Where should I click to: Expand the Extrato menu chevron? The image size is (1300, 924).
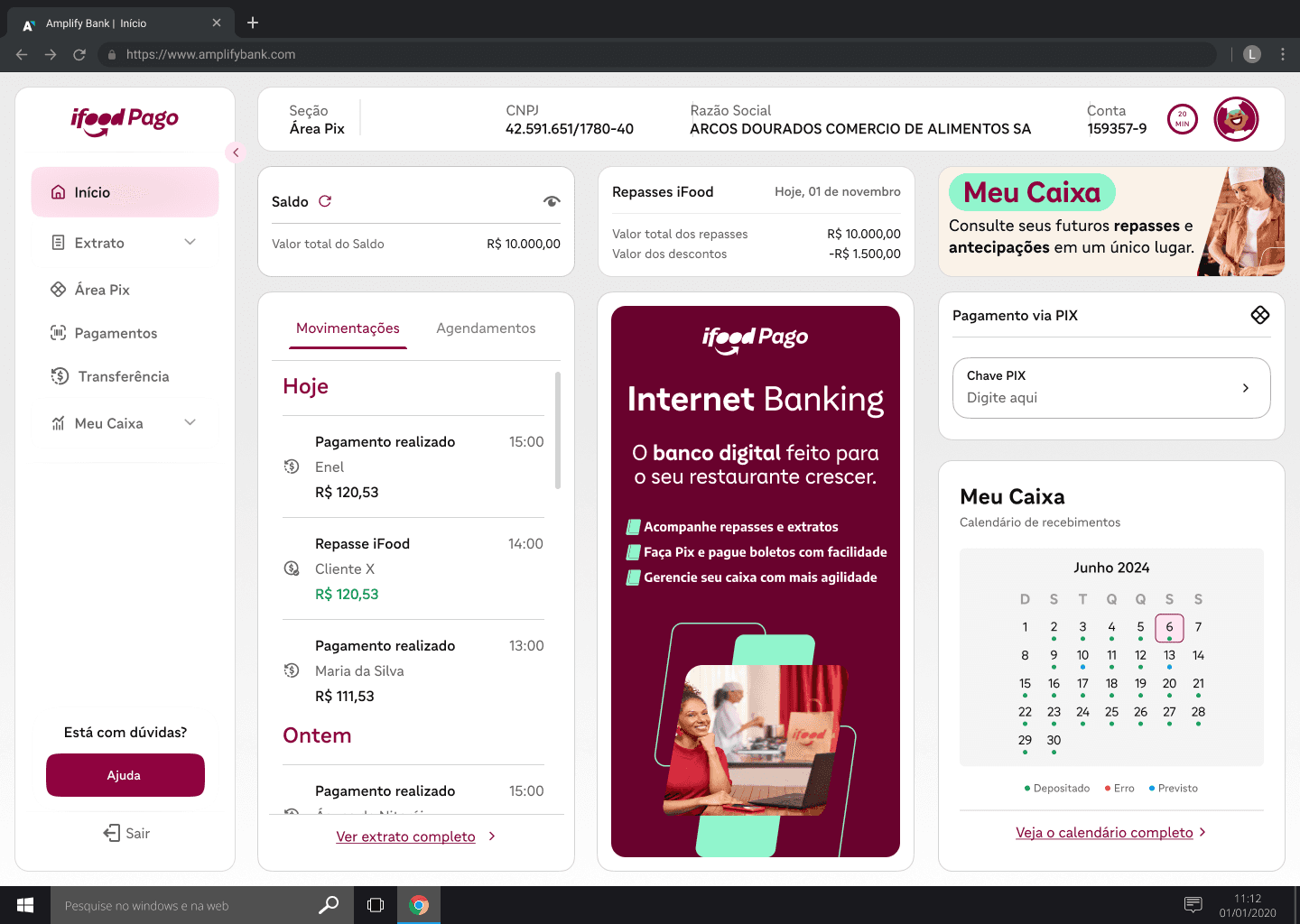coord(190,242)
